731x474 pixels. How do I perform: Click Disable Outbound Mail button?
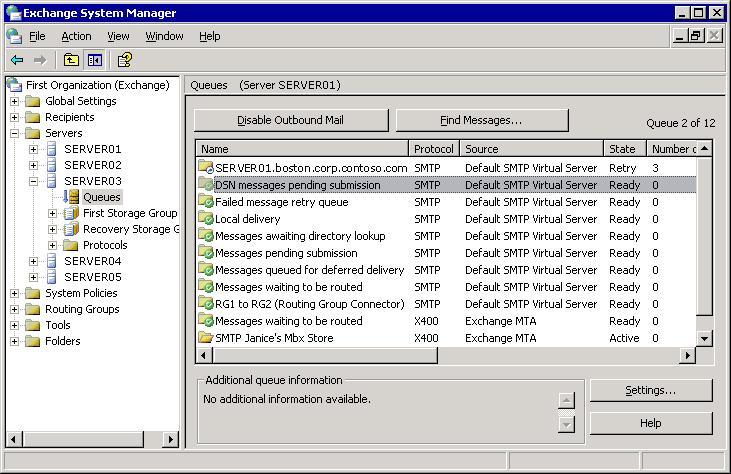(291, 120)
